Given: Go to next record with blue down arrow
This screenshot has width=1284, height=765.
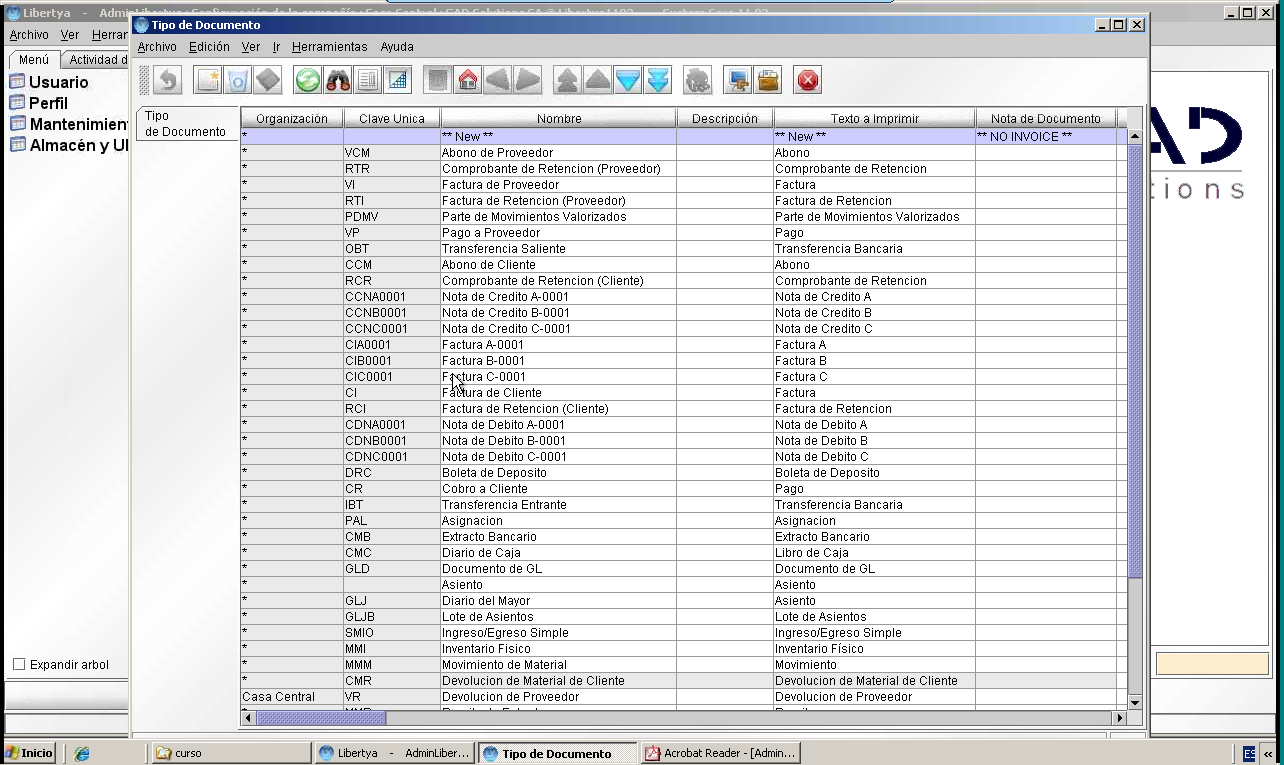Looking at the screenshot, I should click(x=628, y=80).
